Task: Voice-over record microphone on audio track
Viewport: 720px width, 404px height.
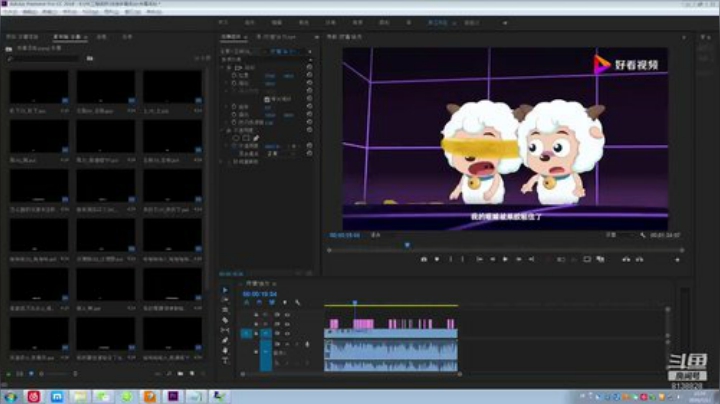Action: [307, 344]
